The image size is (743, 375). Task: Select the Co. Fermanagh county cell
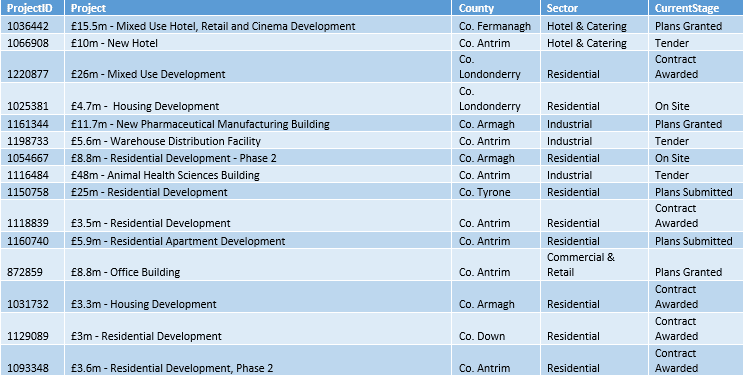[x=496, y=26]
